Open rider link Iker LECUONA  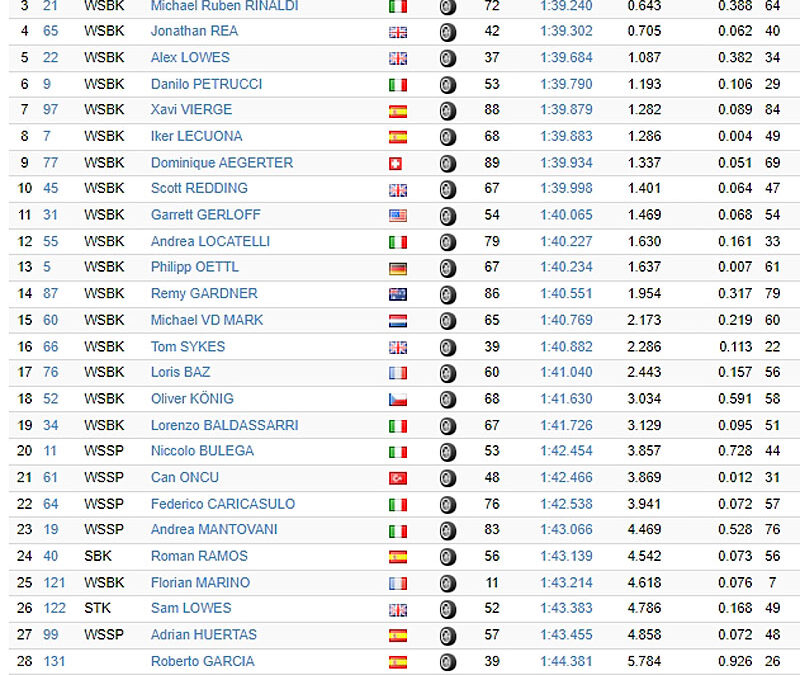(x=196, y=136)
